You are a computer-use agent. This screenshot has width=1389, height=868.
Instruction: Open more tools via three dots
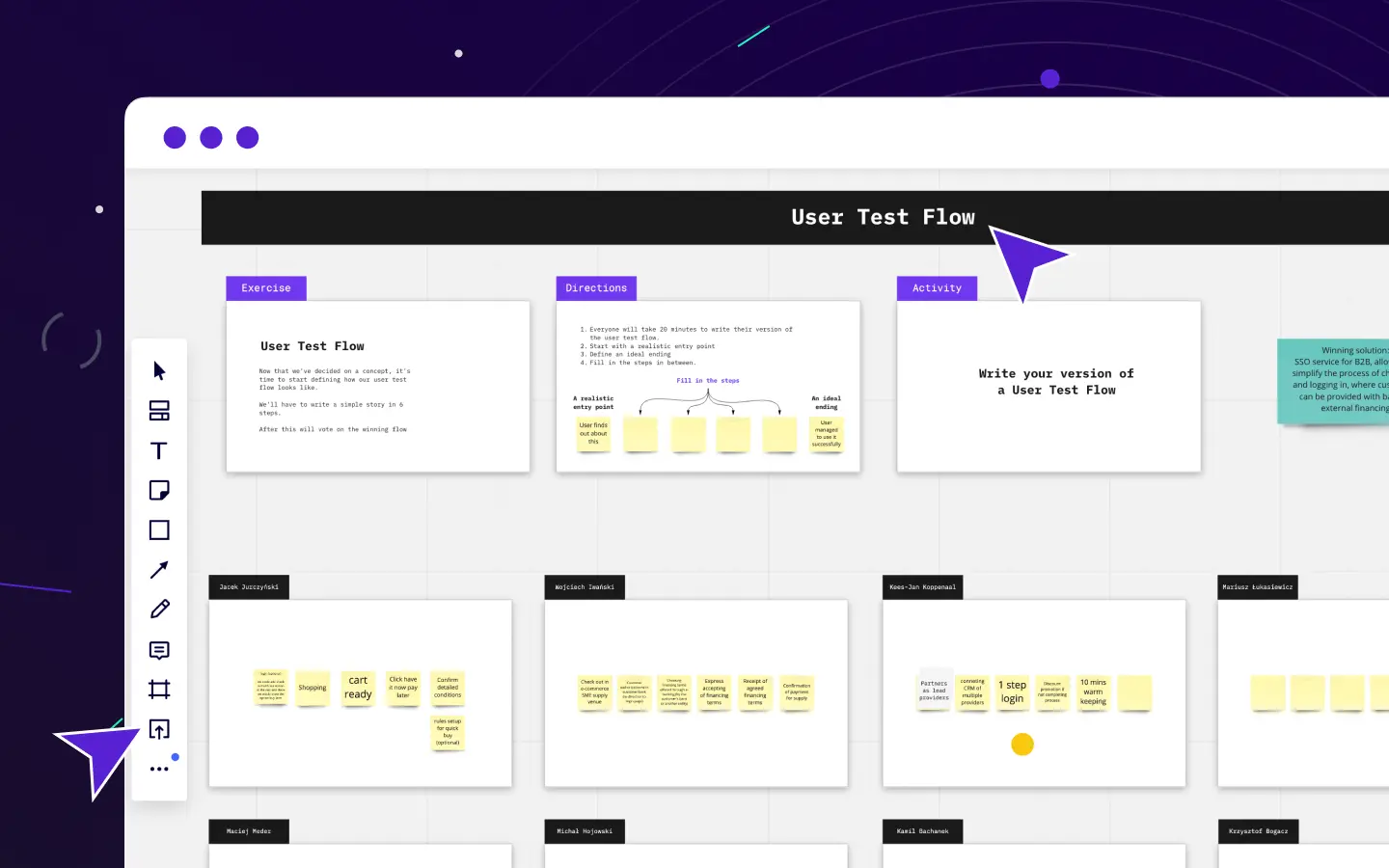[x=159, y=769]
